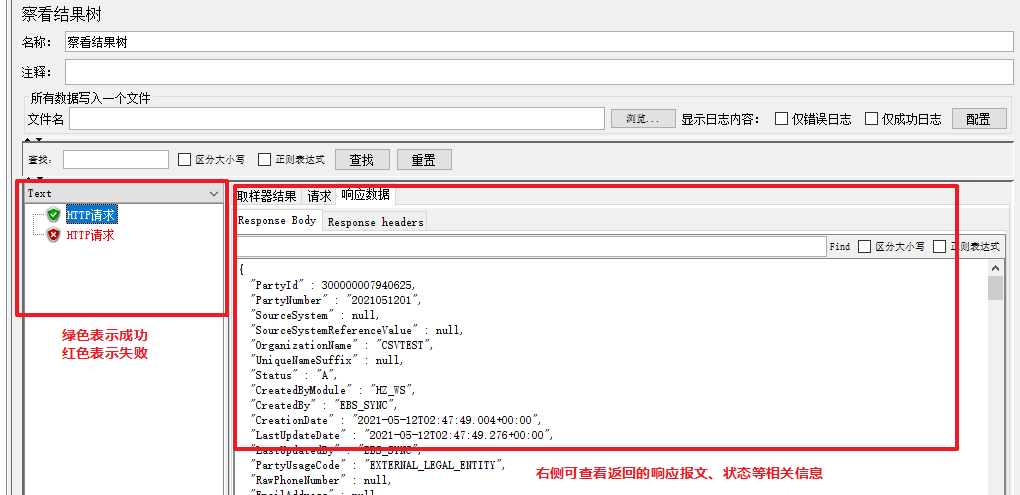Click the 配置 button
The height and width of the screenshot is (495, 1020).
coord(979,119)
